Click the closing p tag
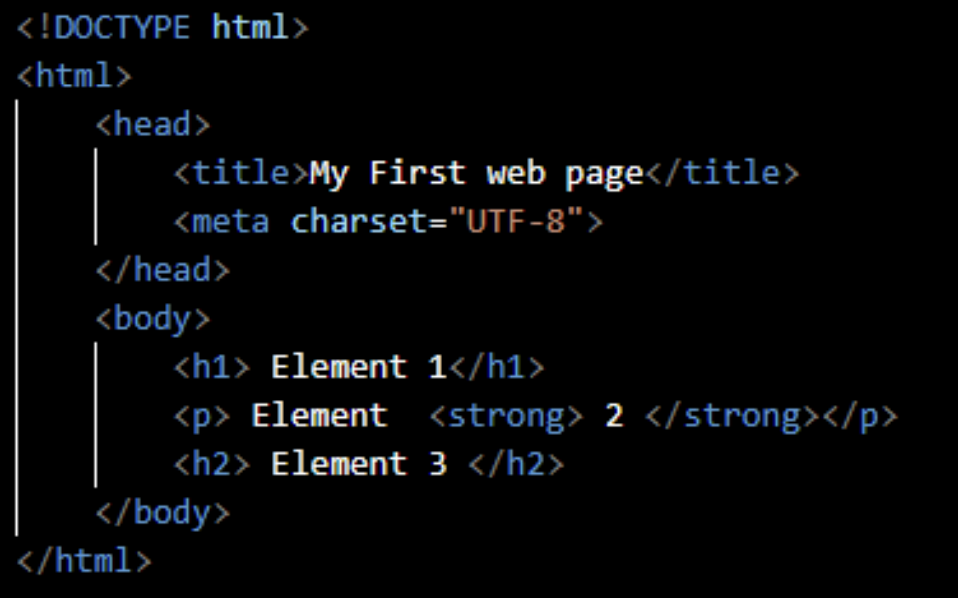The image size is (958, 598). click(859, 415)
